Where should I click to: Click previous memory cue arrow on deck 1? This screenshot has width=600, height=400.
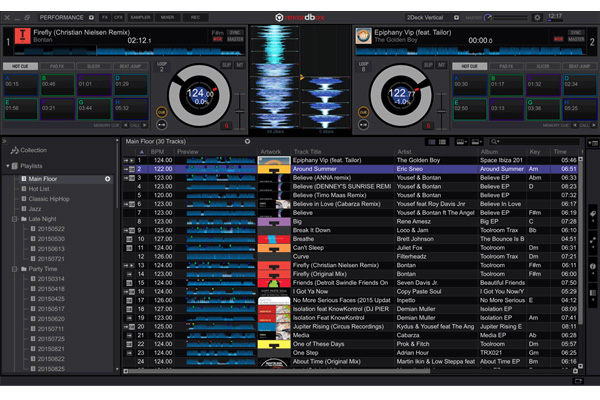coord(125,126)
